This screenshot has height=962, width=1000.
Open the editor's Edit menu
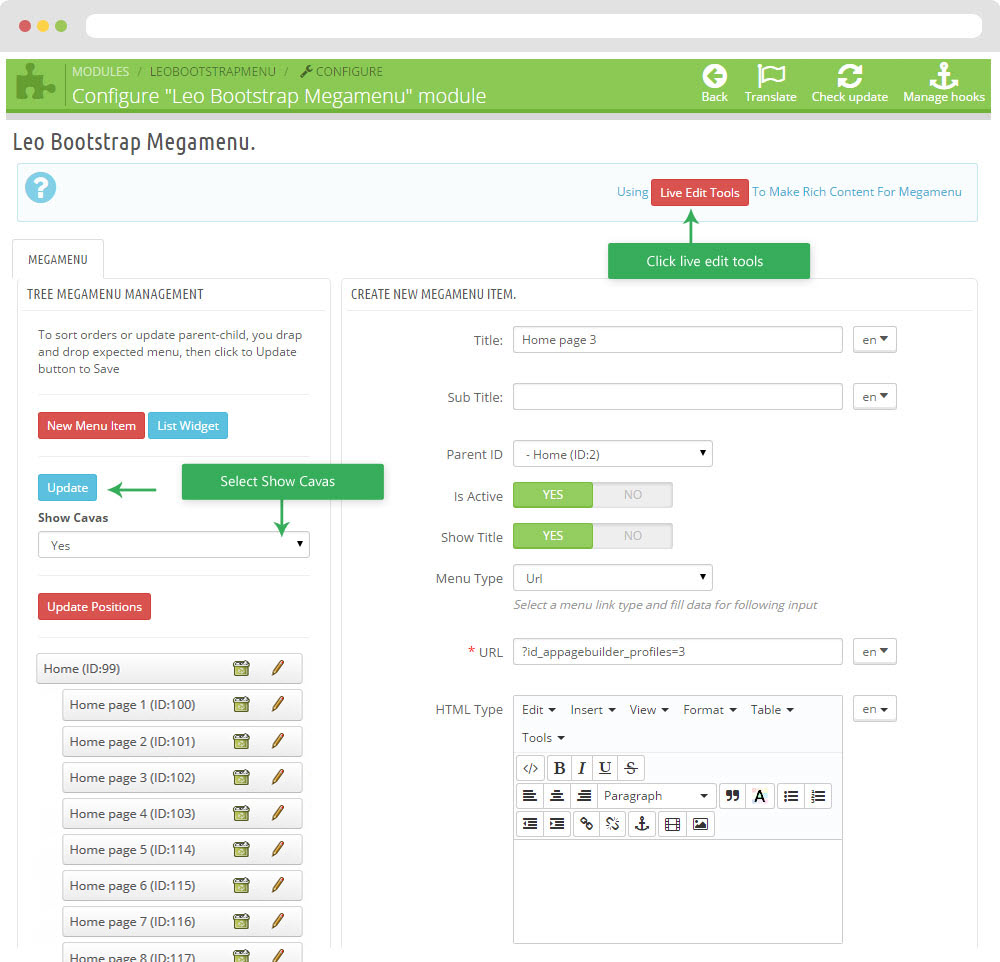tap(539, 710)
